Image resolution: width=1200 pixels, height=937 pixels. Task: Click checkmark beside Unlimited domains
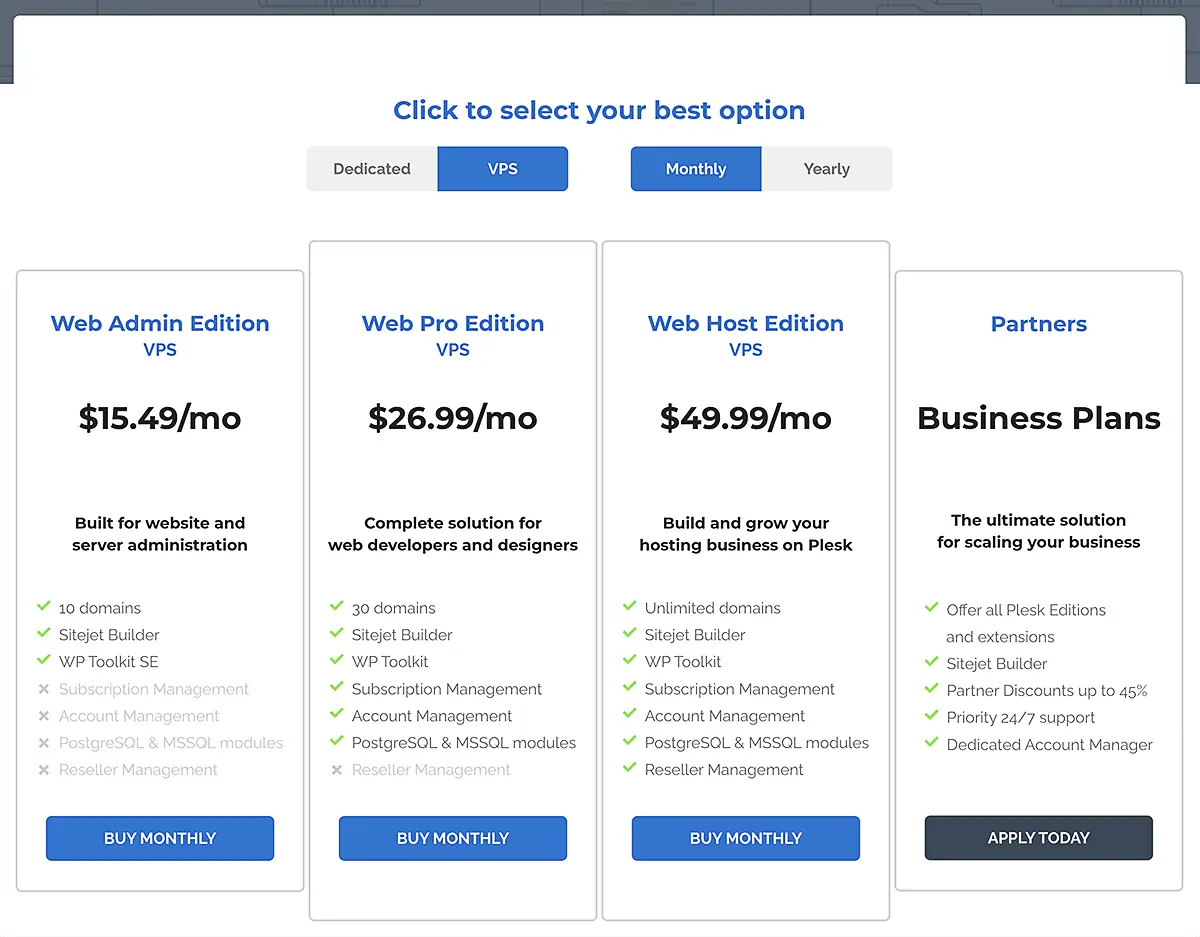click(x=630, y=606)
